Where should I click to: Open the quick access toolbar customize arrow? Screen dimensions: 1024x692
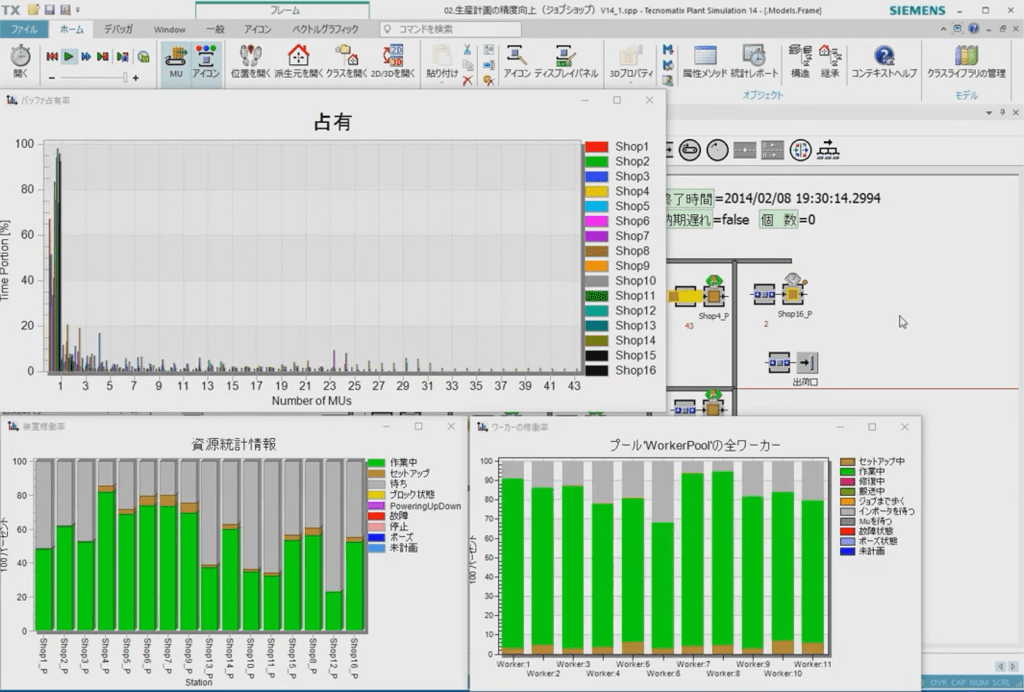pos(78,9)
